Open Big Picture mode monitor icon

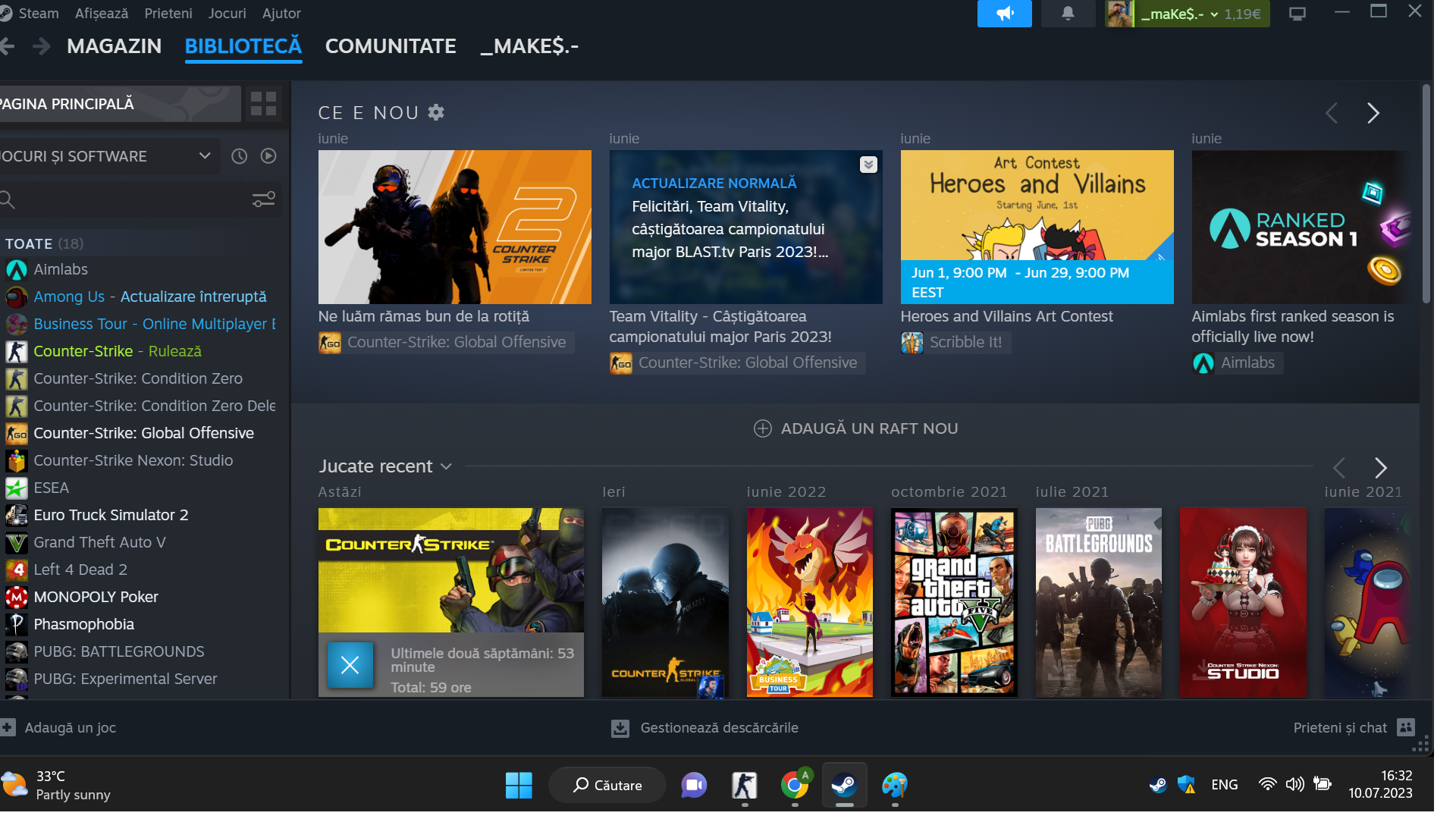[x=1298, y=14]
